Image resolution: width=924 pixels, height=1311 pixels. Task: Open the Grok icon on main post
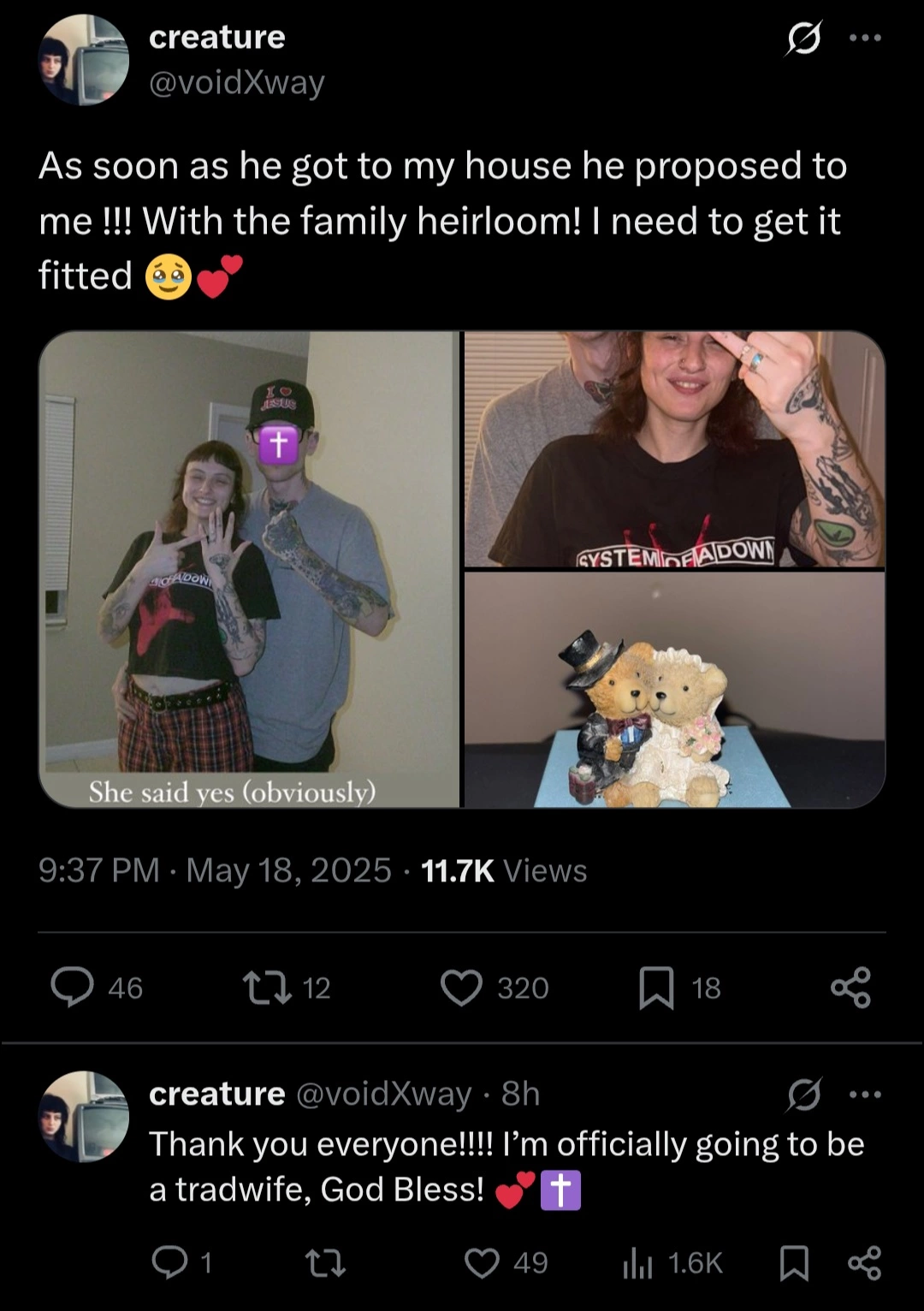pos(803,39)
